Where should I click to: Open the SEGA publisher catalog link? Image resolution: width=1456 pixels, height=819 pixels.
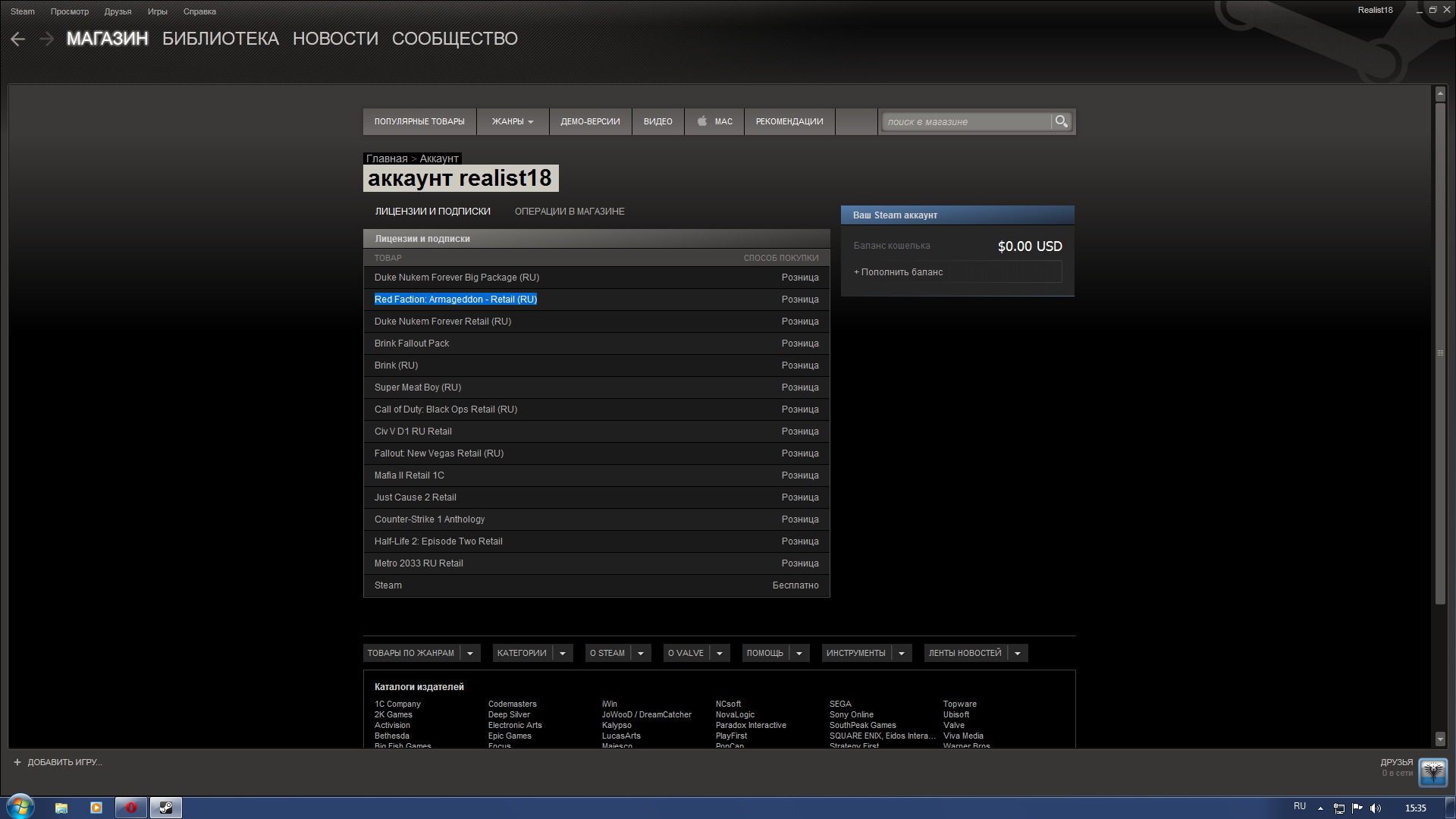840,704
